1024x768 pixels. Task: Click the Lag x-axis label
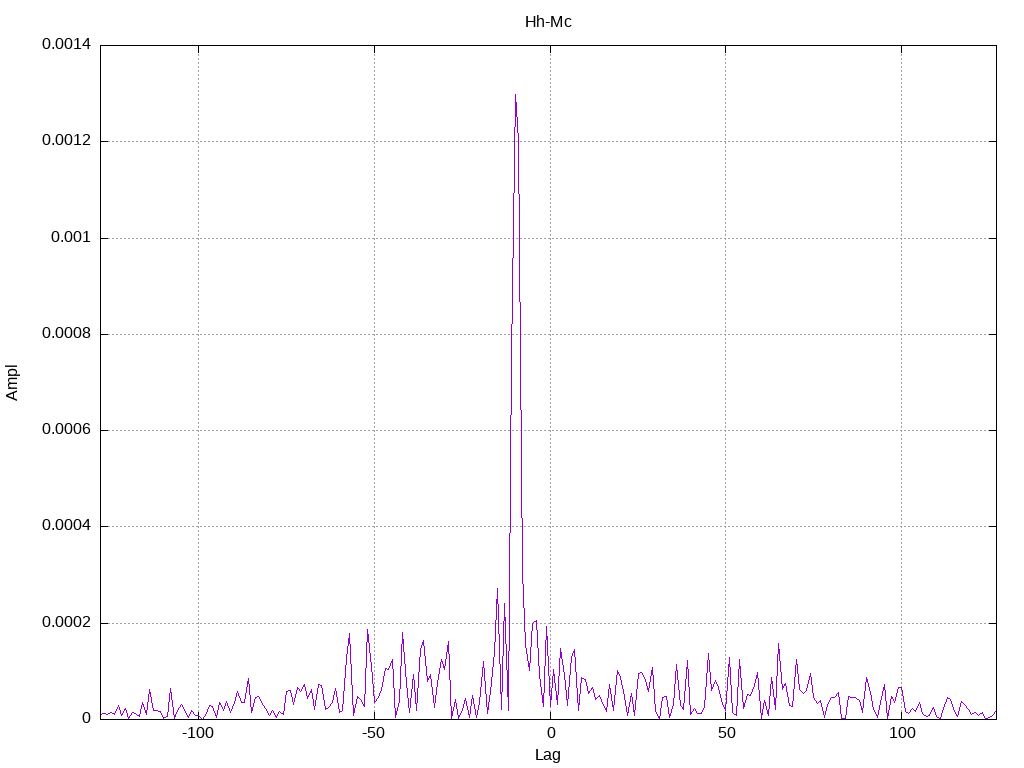coord(547,755)
